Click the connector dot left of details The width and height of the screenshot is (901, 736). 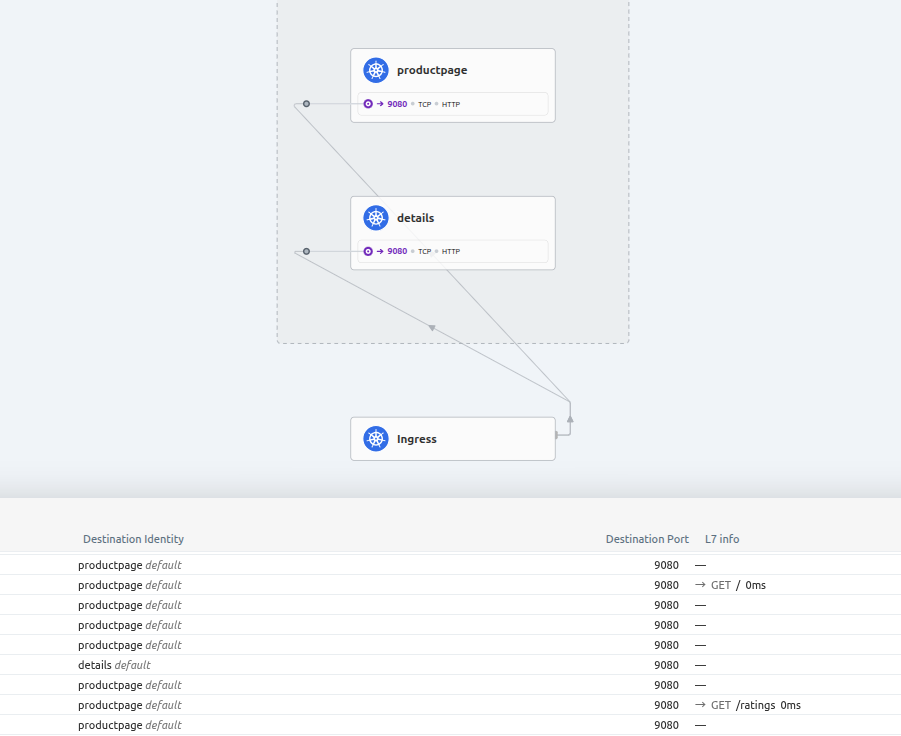(306, 252)
